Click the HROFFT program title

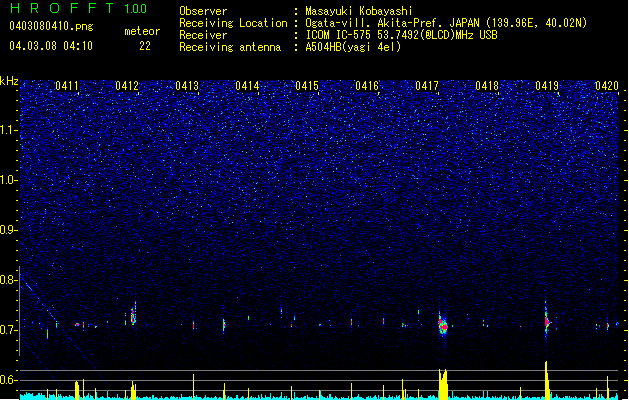point(62,8)
